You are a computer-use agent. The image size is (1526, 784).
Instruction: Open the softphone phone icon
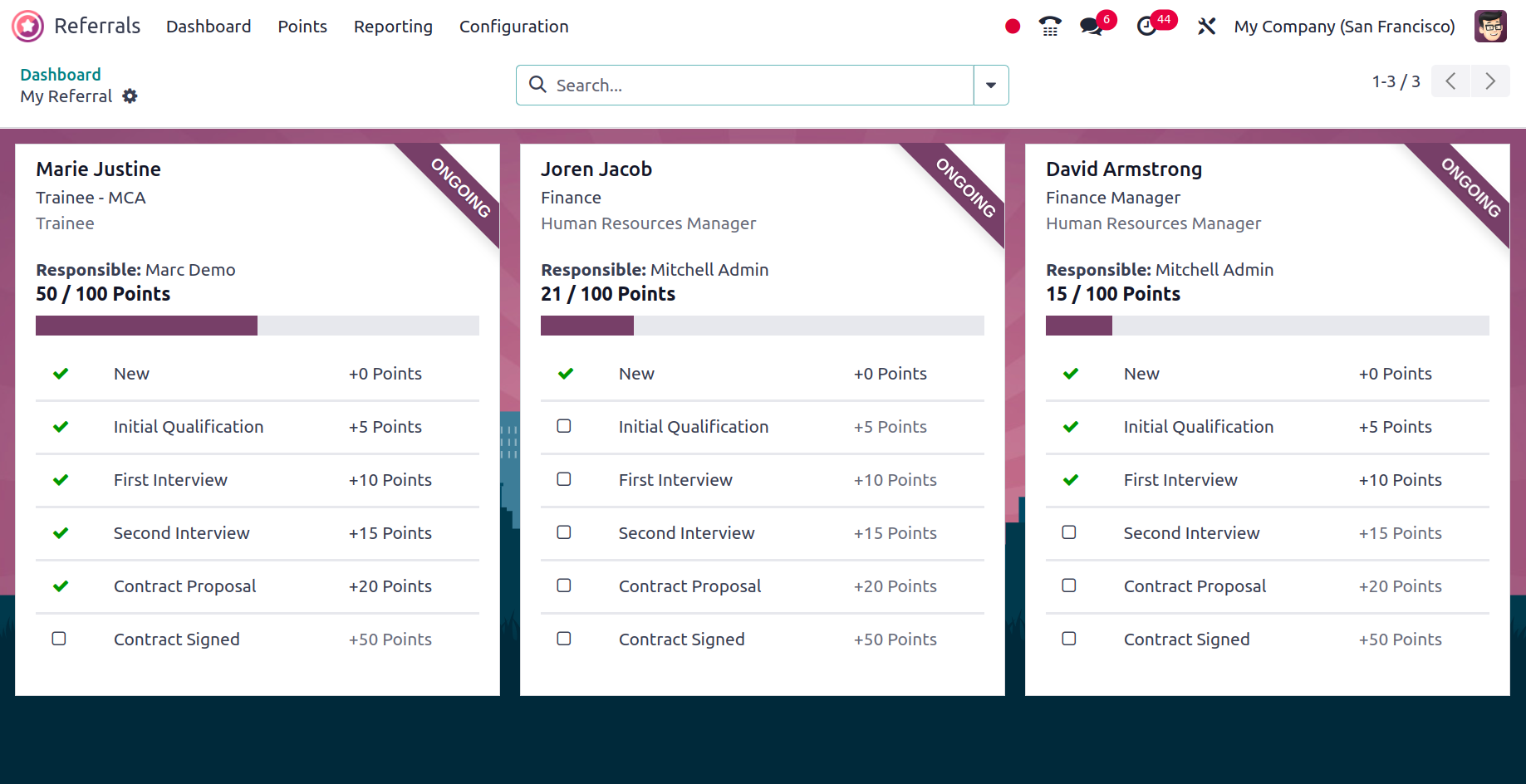[1048, 26]
